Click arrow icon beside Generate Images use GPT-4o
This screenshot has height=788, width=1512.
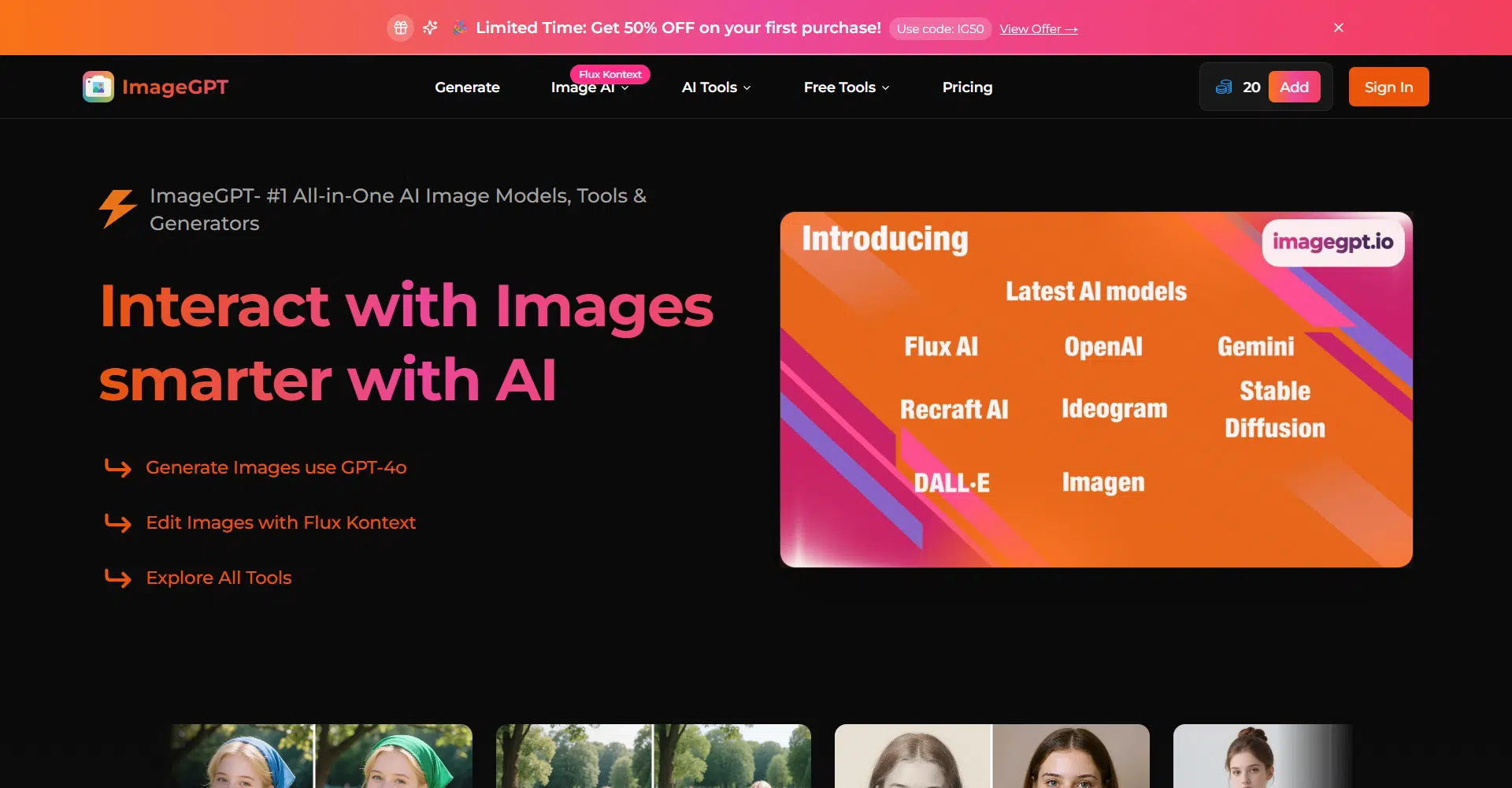pos(118,467)
